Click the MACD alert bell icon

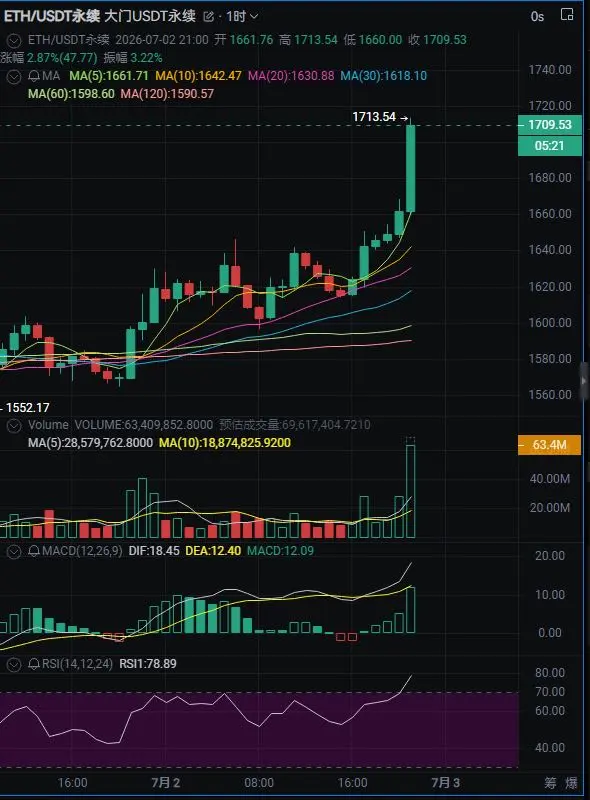pyautogui.click(x=34, y=551)
